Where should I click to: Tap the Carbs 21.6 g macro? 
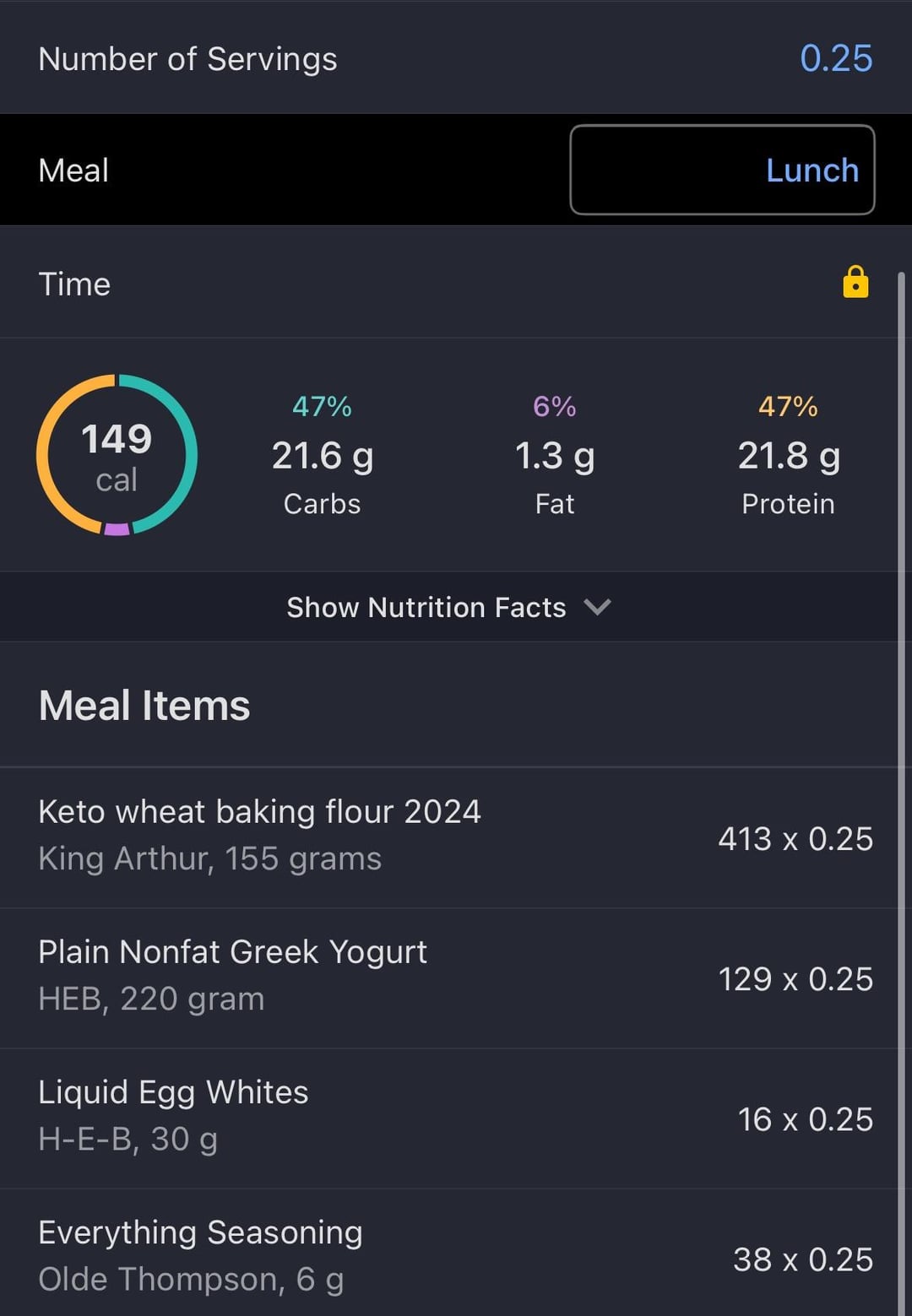[322, 455]
